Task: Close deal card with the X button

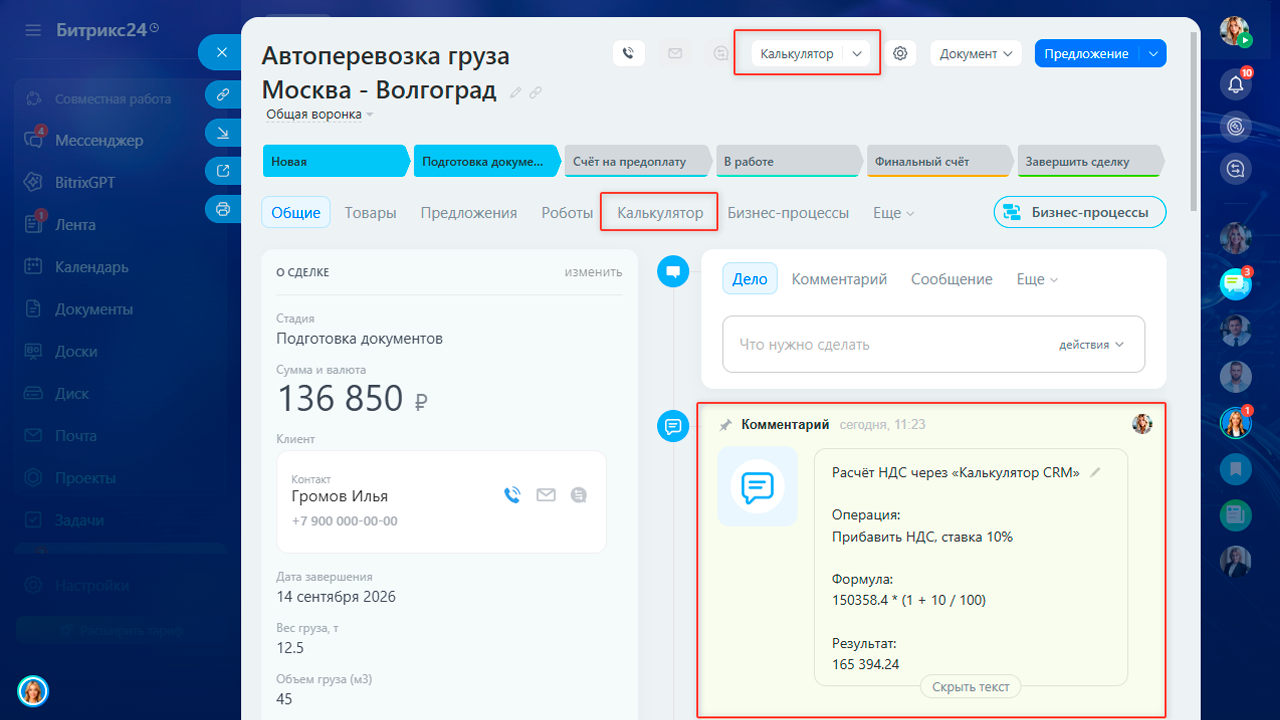Action: pyautogui.click(x=222, y=53)
